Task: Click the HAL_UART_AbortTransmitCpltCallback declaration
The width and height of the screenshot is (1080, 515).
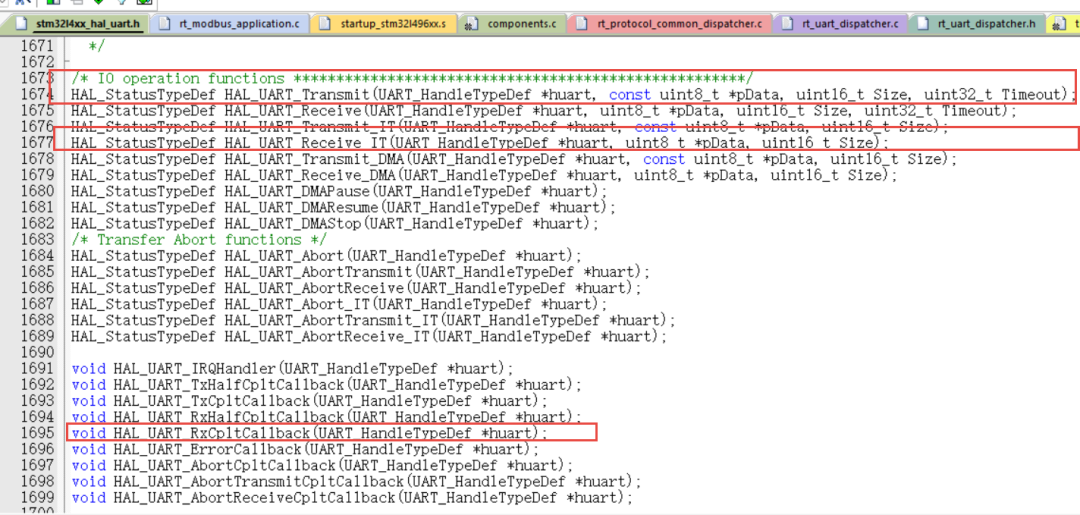Action: pos(356,481)
